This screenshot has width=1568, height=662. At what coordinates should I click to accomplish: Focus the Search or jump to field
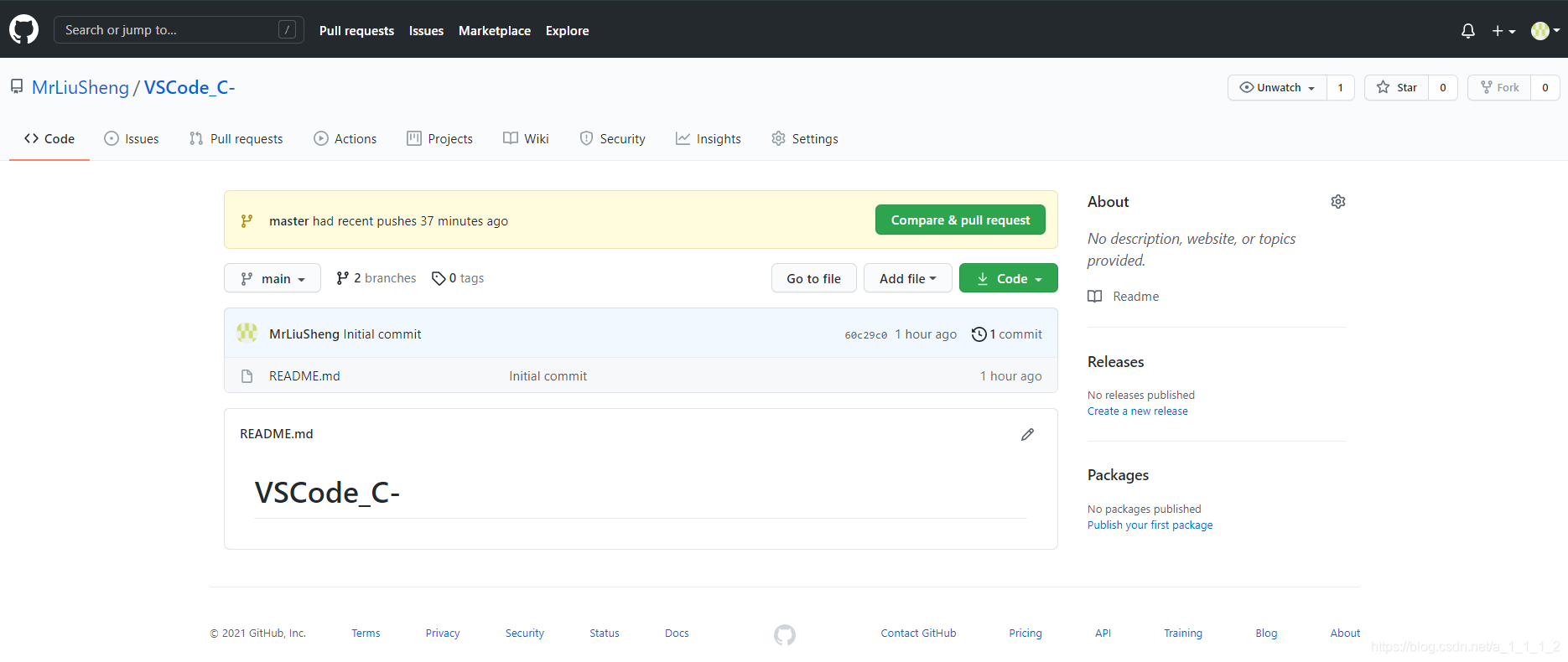[179, 30]
